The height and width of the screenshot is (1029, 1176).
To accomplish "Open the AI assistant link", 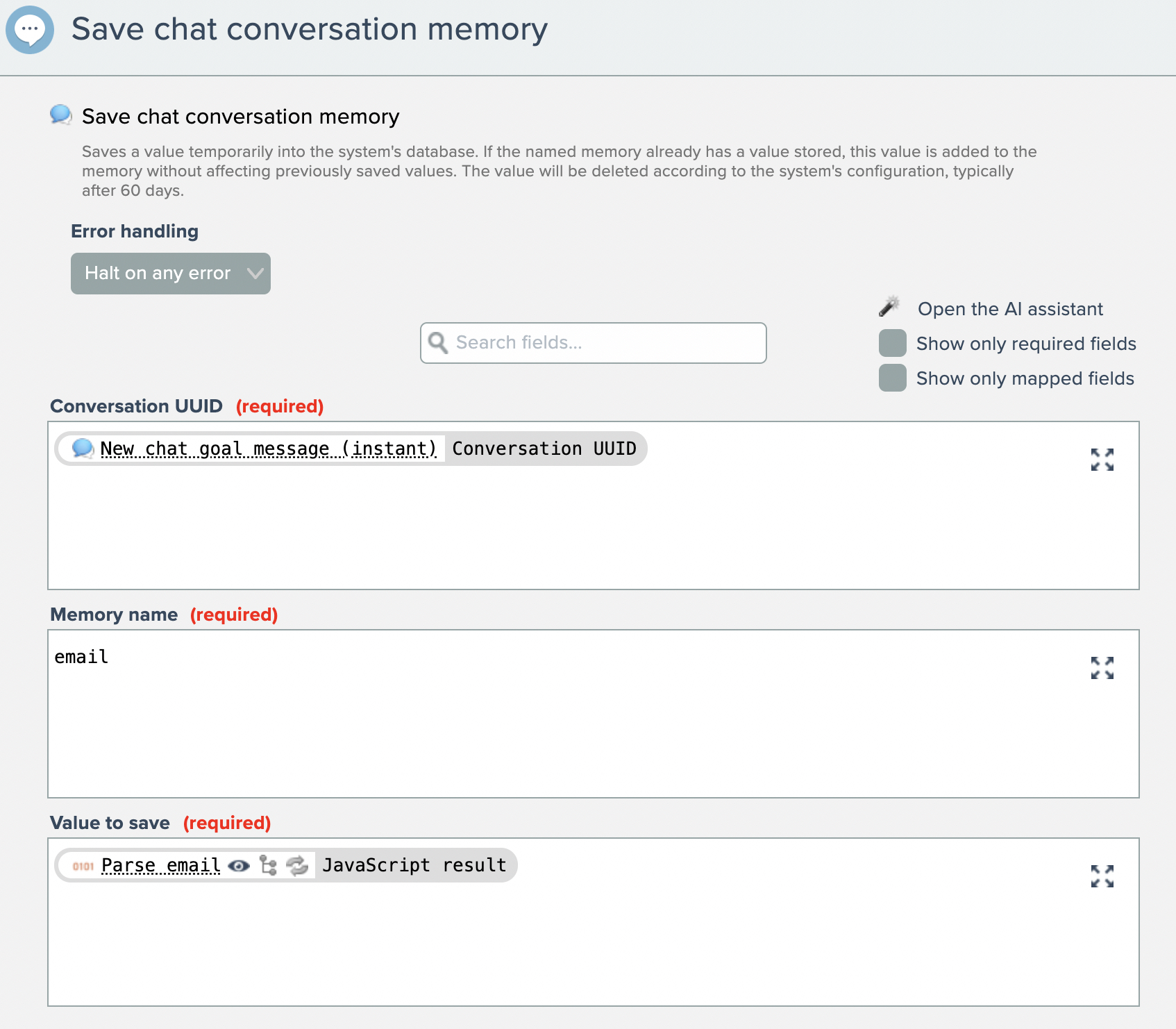I will tap(1010, 309).
